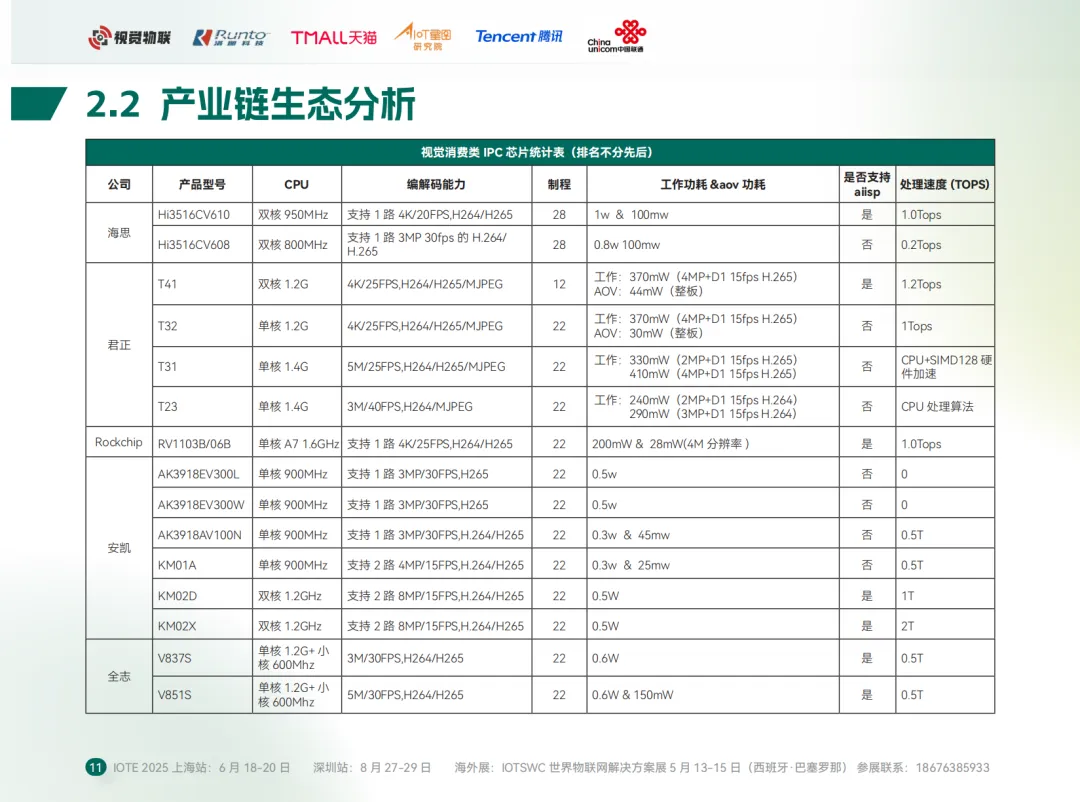Select the CPU 处理算法 cell

click(x=944, y=407)
